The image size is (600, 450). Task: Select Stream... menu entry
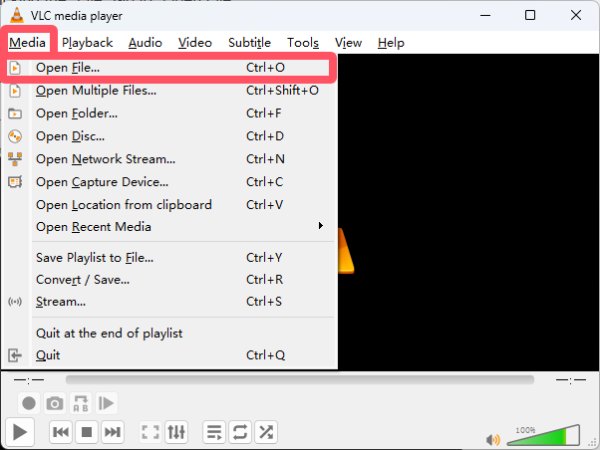[x=169, y=302]
